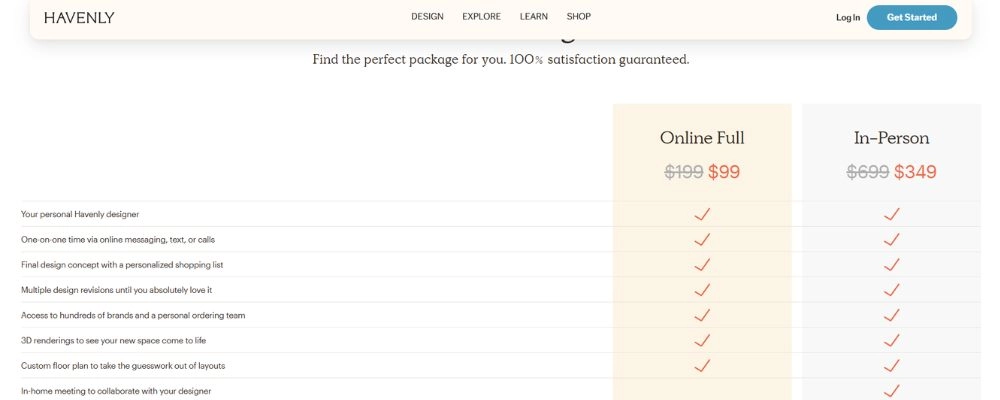Click 'In-home meeting to collaborate' text

click(116, 391)
